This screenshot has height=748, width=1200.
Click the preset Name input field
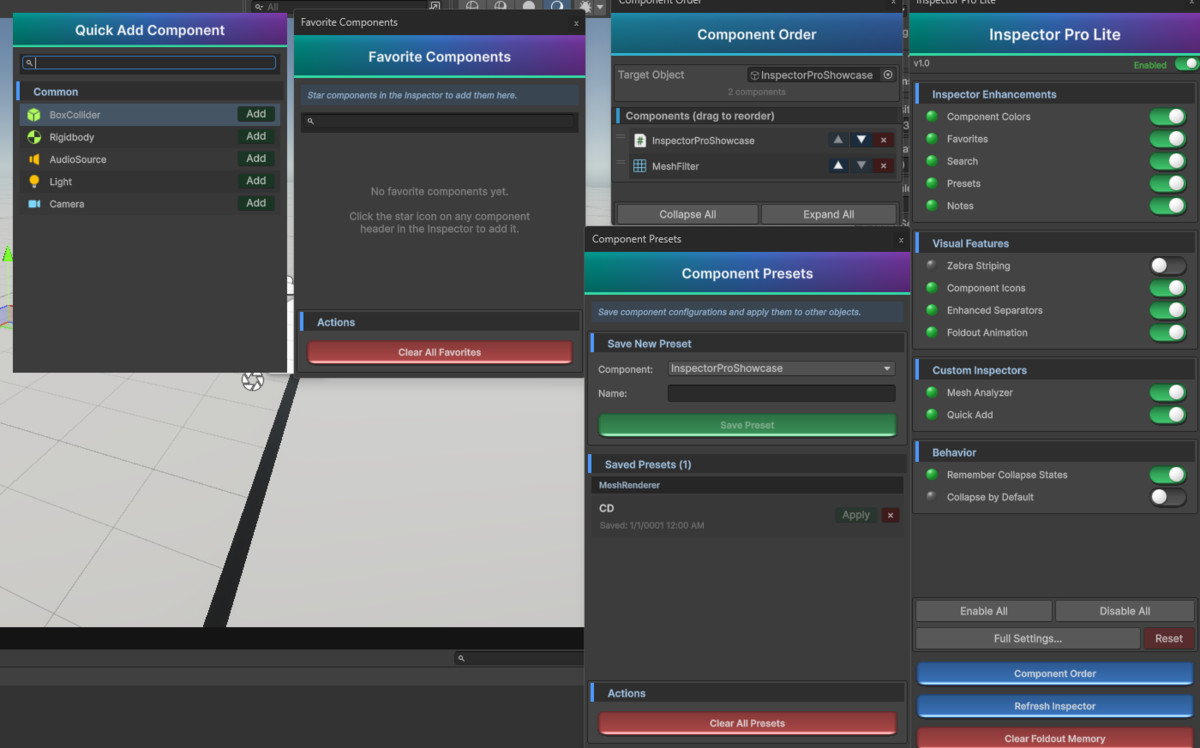click(x=781, y=393)
